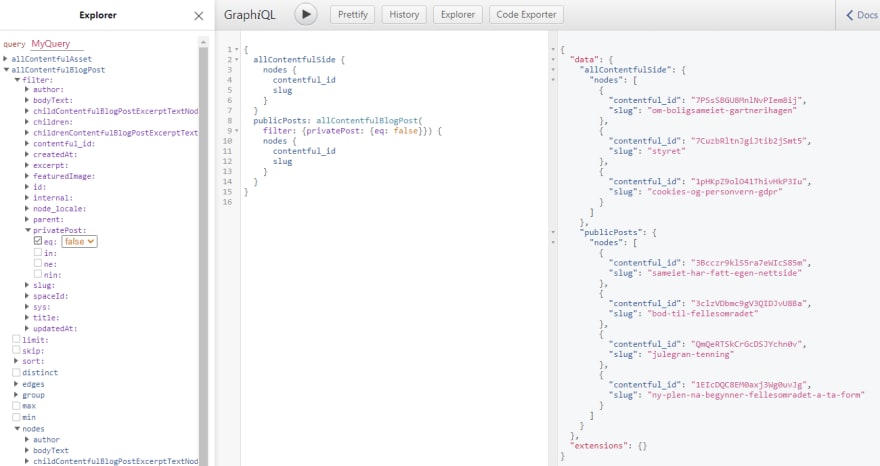Viewport: 880px width, 466px height.
Task: Expand the slug: filter field
Action: [27, 285]
